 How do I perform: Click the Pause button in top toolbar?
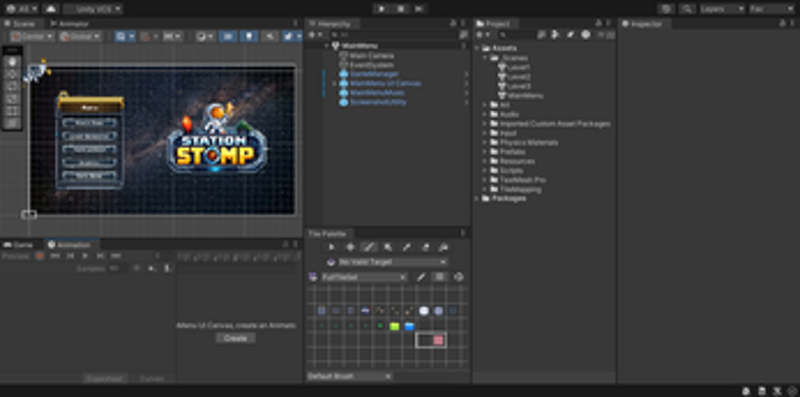tap(401, 9)
